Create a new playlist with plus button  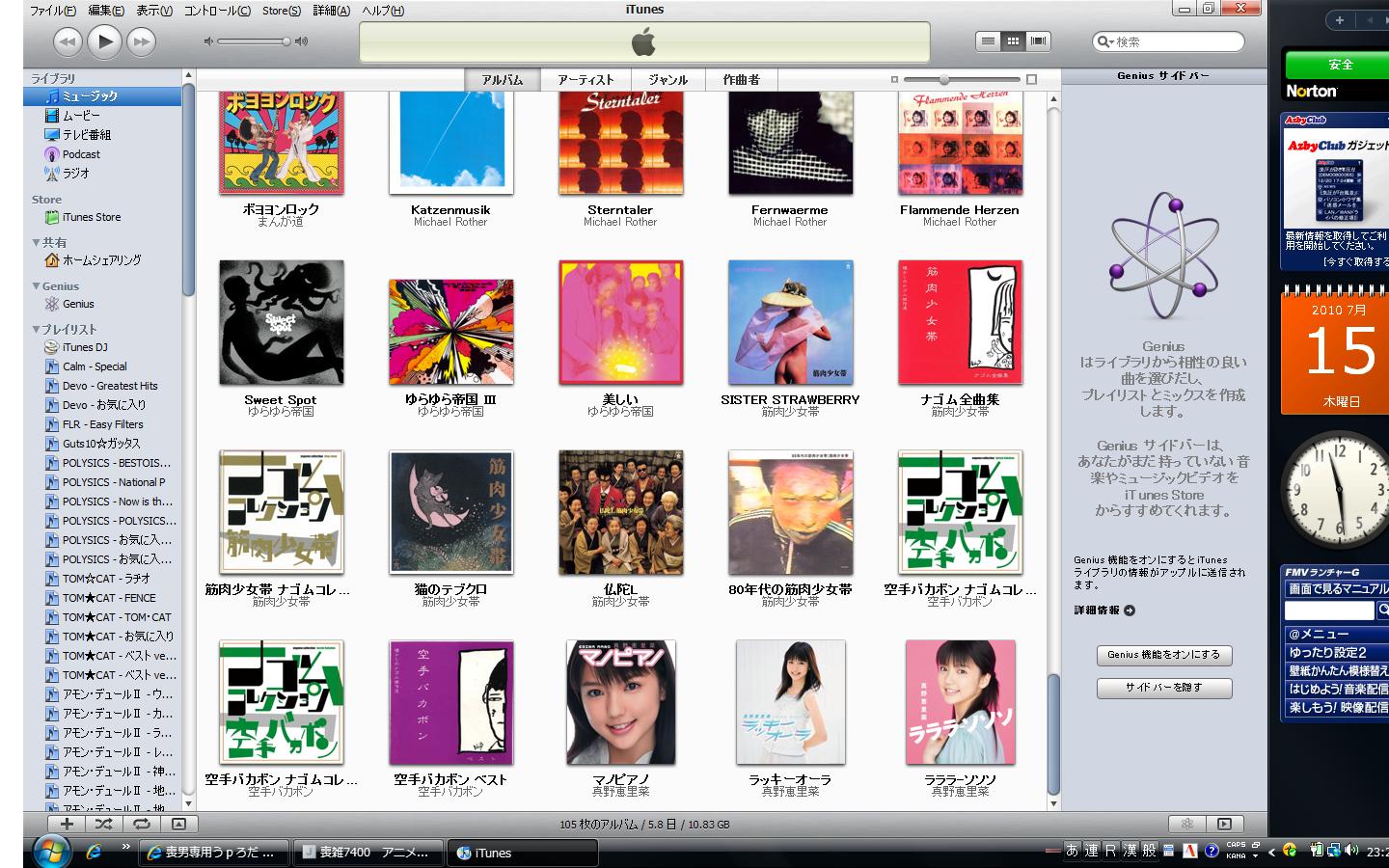(x=67, y=824)
